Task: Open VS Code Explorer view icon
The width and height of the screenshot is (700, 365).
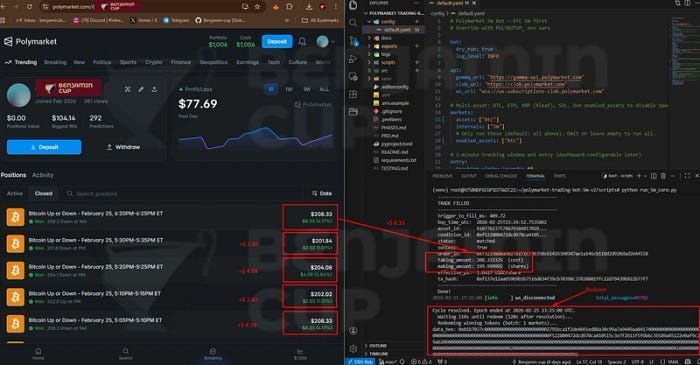Action: [353, 5]
